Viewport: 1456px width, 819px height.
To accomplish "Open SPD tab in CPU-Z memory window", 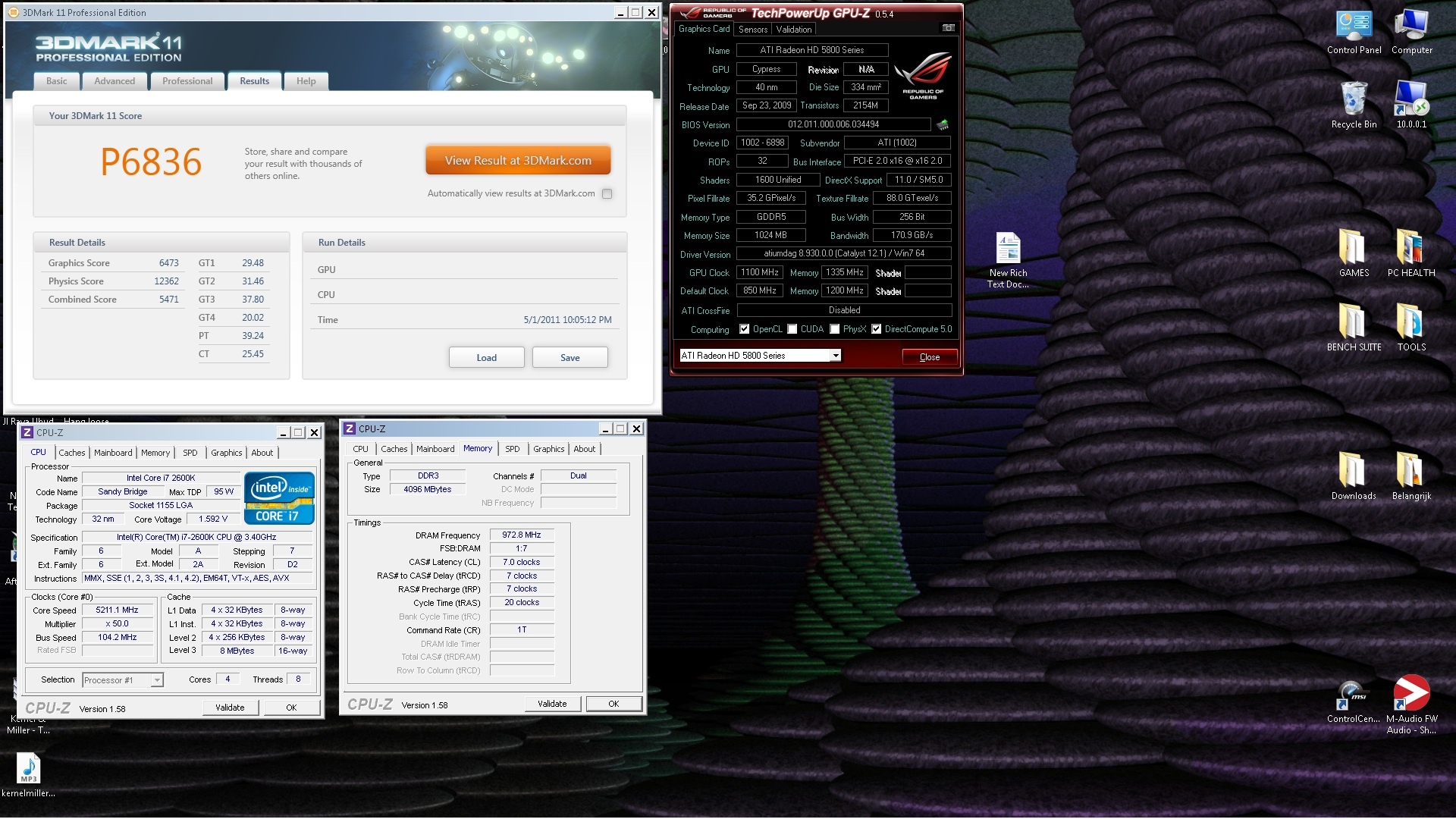I will pos(513,449).
